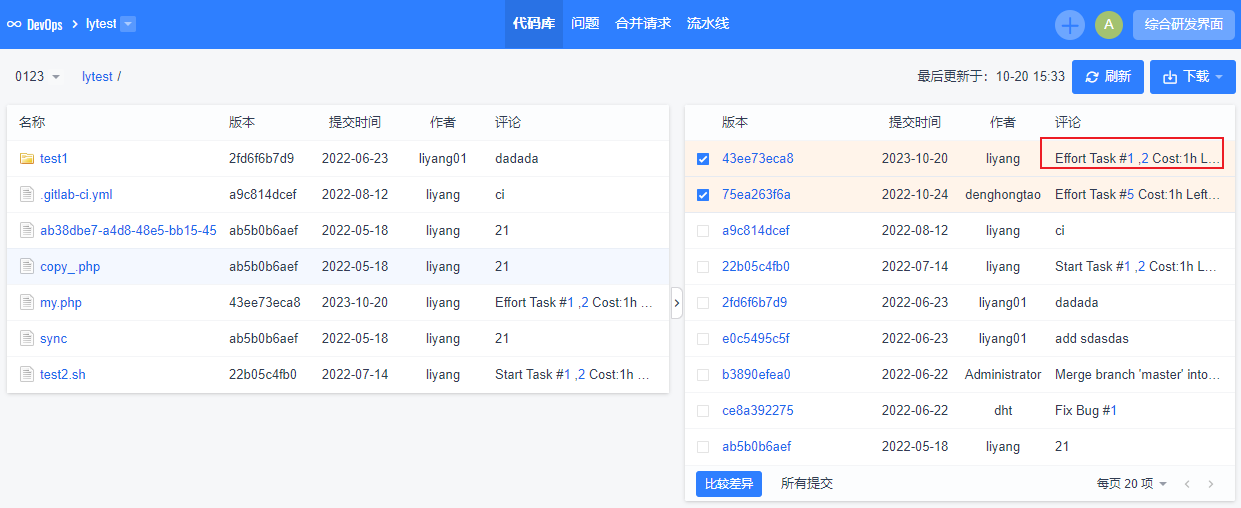Viewport: 1241px width, 508px height.
Task: Click the blue plus icon in header
Action: [x=1070, y=25]
